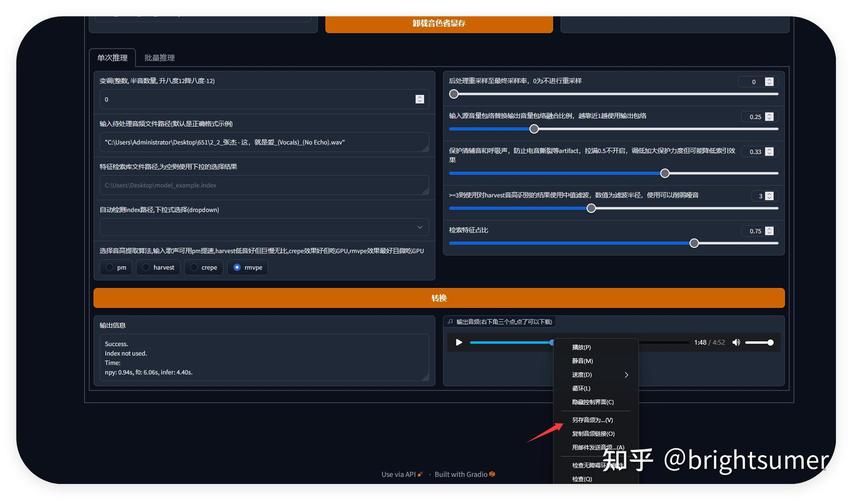Choose 另存音频为 in the context menu

point(593,420)
